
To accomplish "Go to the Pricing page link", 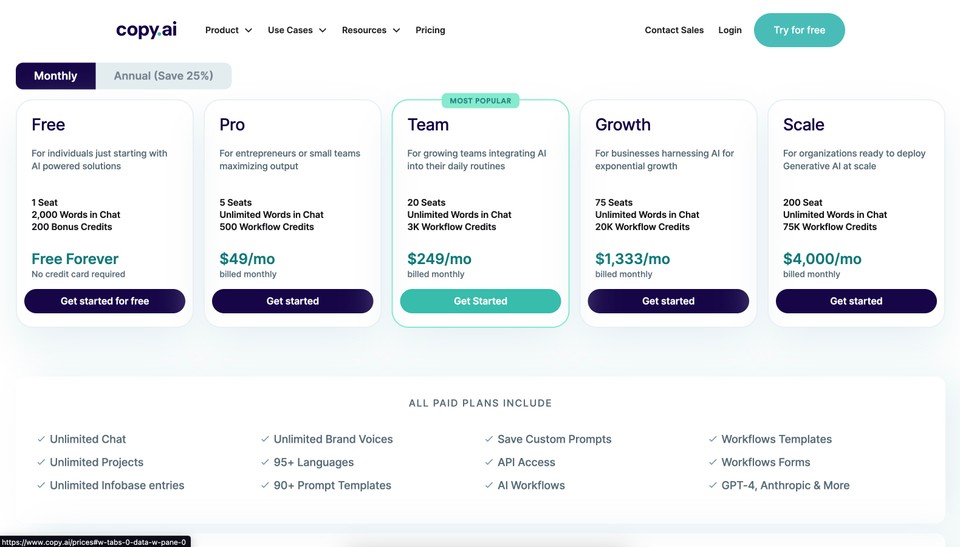I will pyautogui.click(x=430, y=30).
